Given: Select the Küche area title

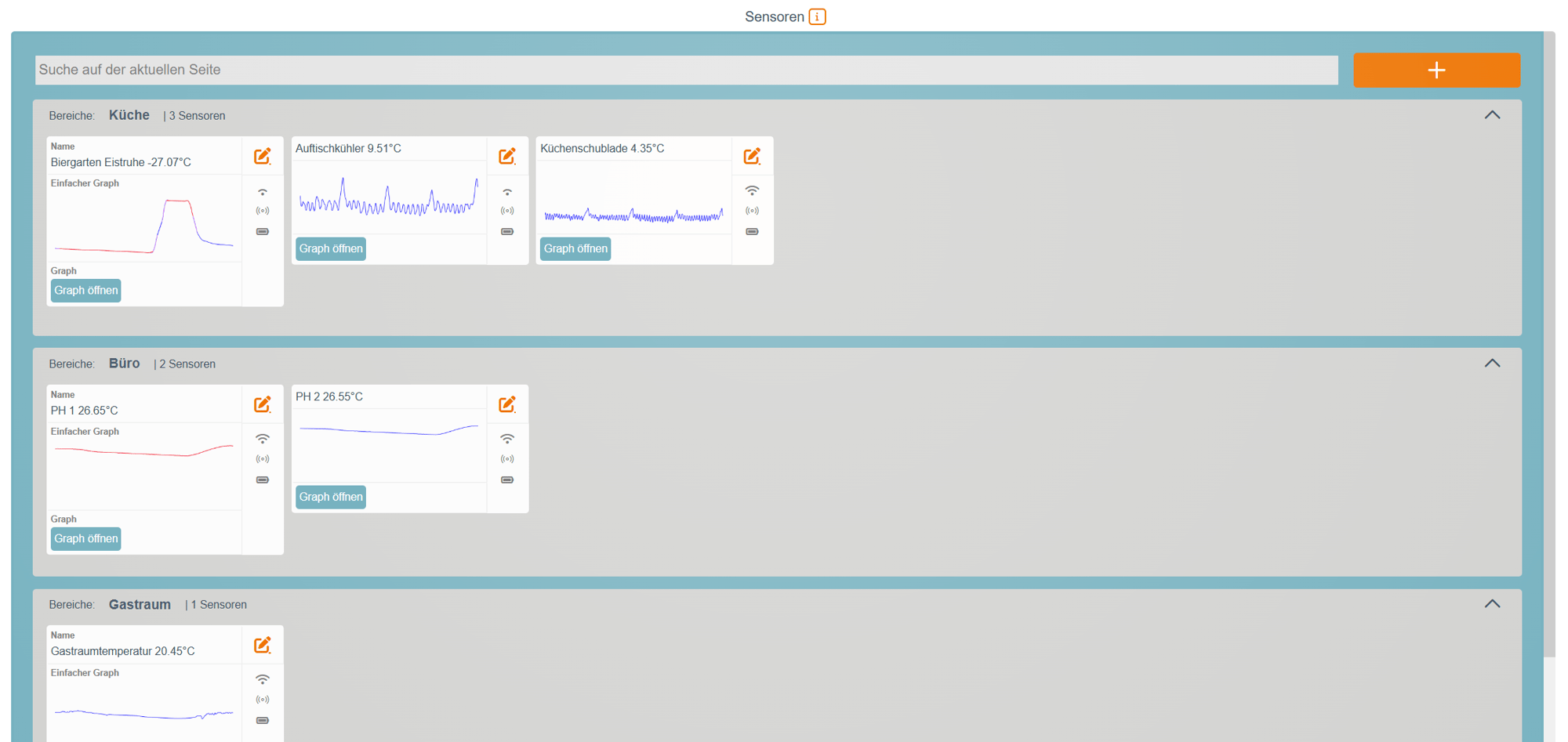Looking at the screenshot, I should pyautogui.click(x=129, y=115).
